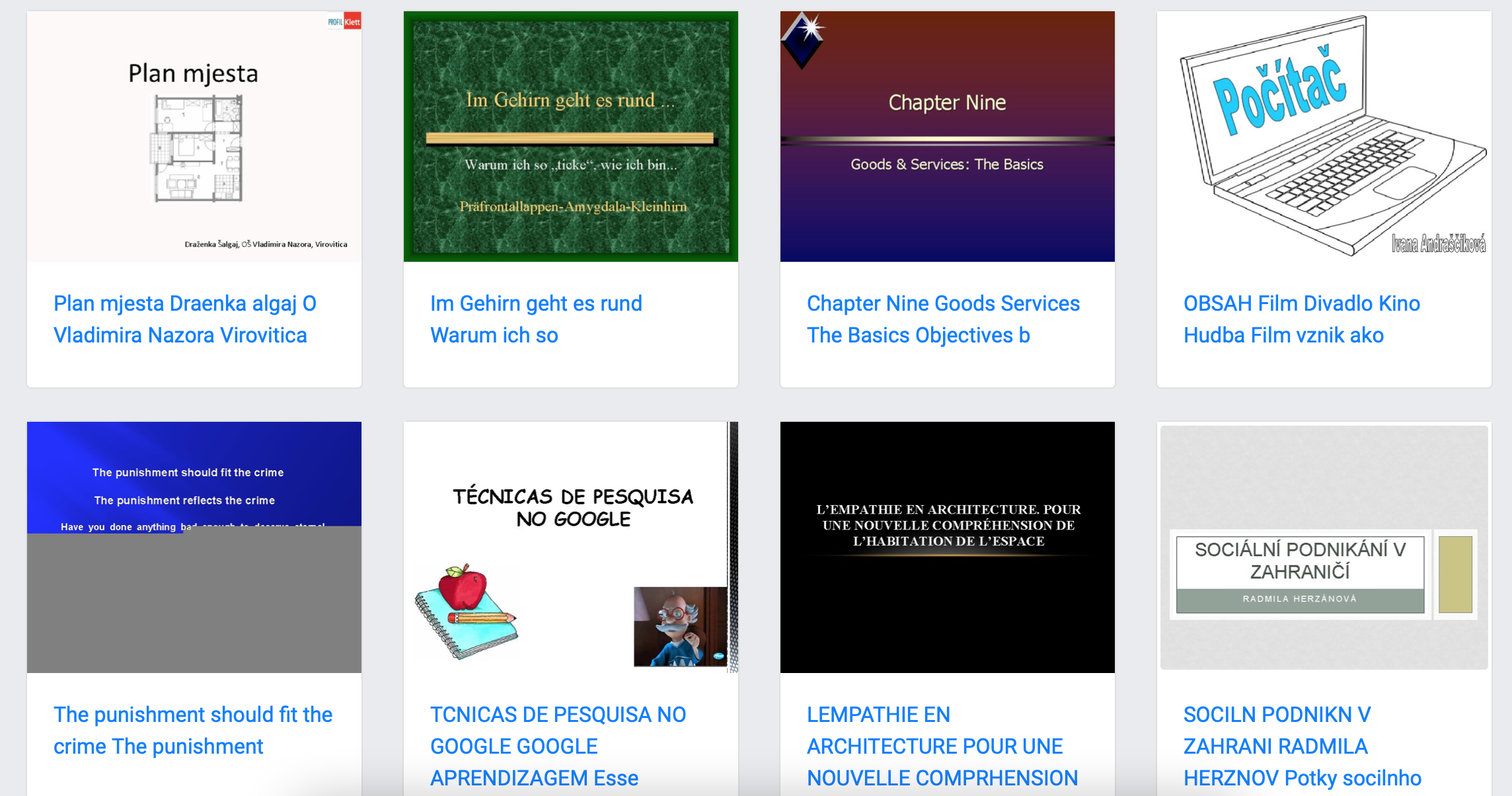Open the Počítač laptop drawing thumbnail
1512x796 pixels.
point(1324,136)
